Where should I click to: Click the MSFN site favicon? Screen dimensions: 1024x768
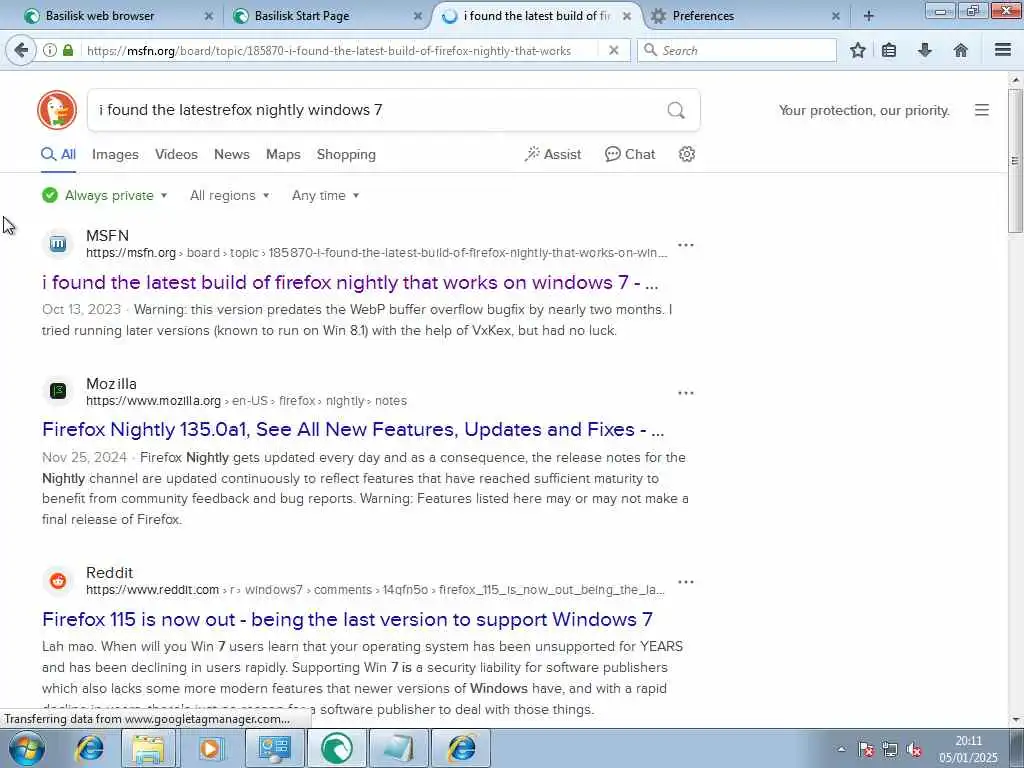coord(58,244)
